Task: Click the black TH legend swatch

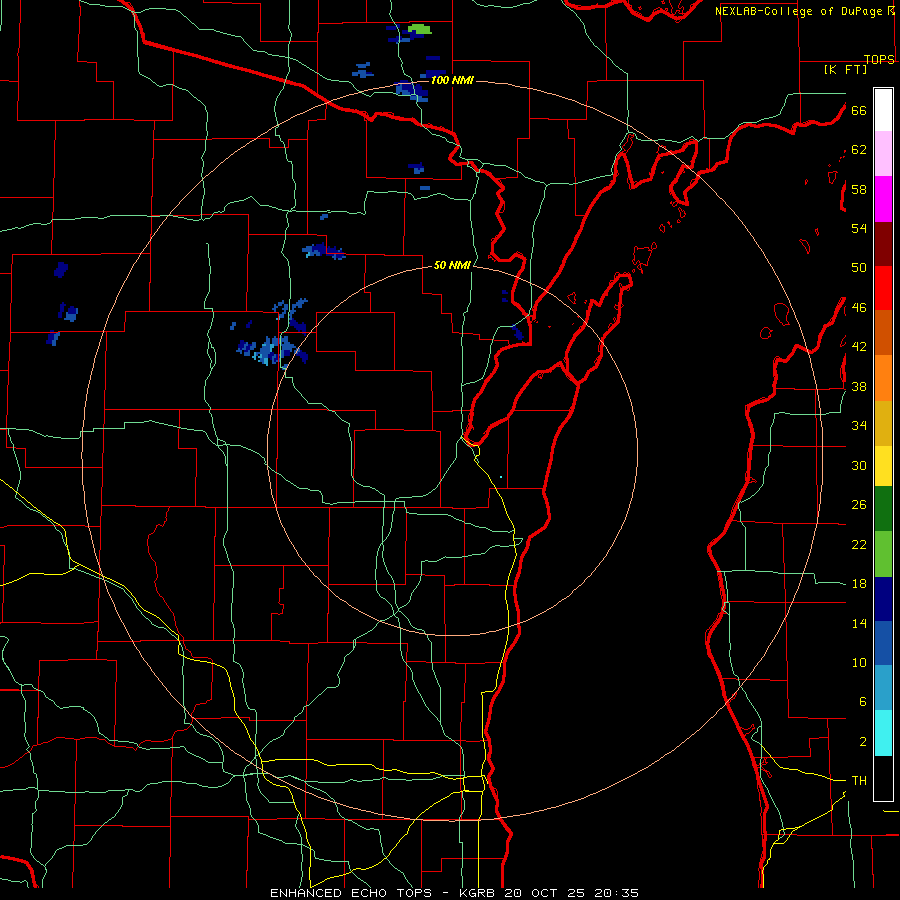Action: tap(883, 778)
